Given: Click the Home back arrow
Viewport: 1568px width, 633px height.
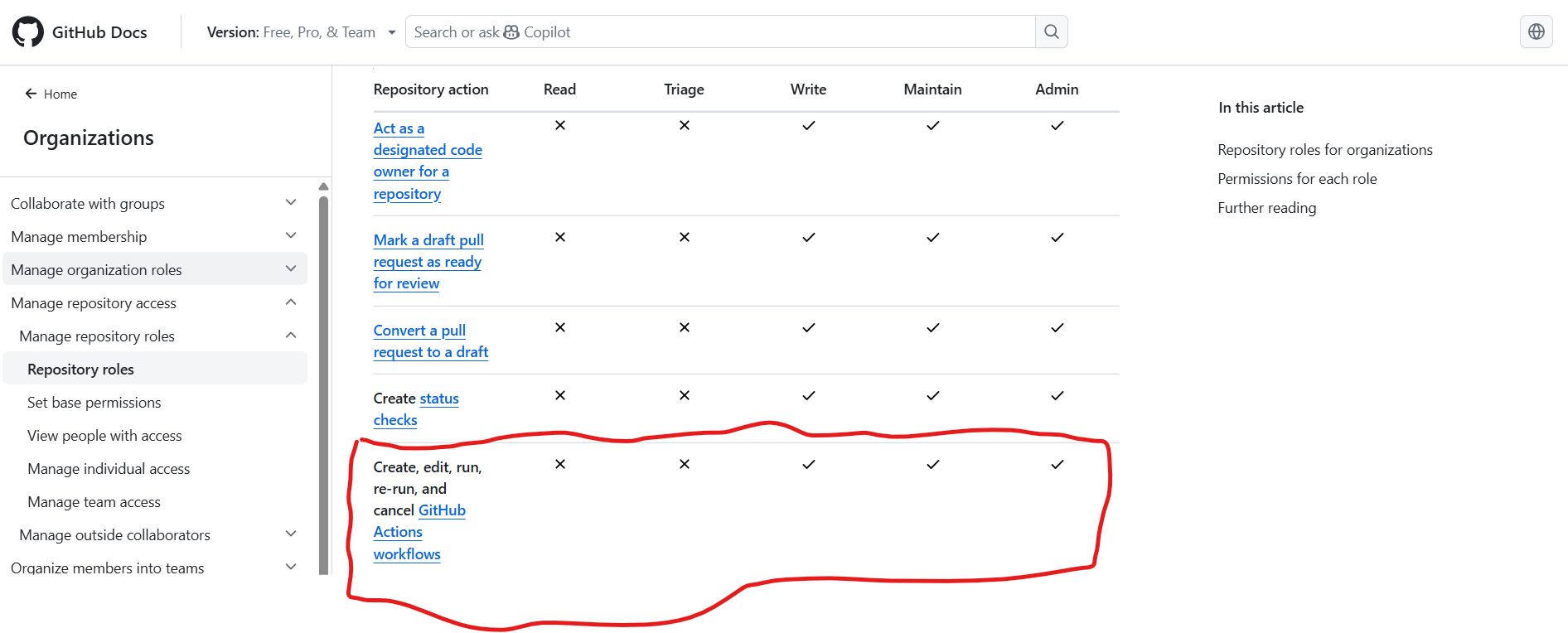Looking at the screenshot, I should pos(31,94).
